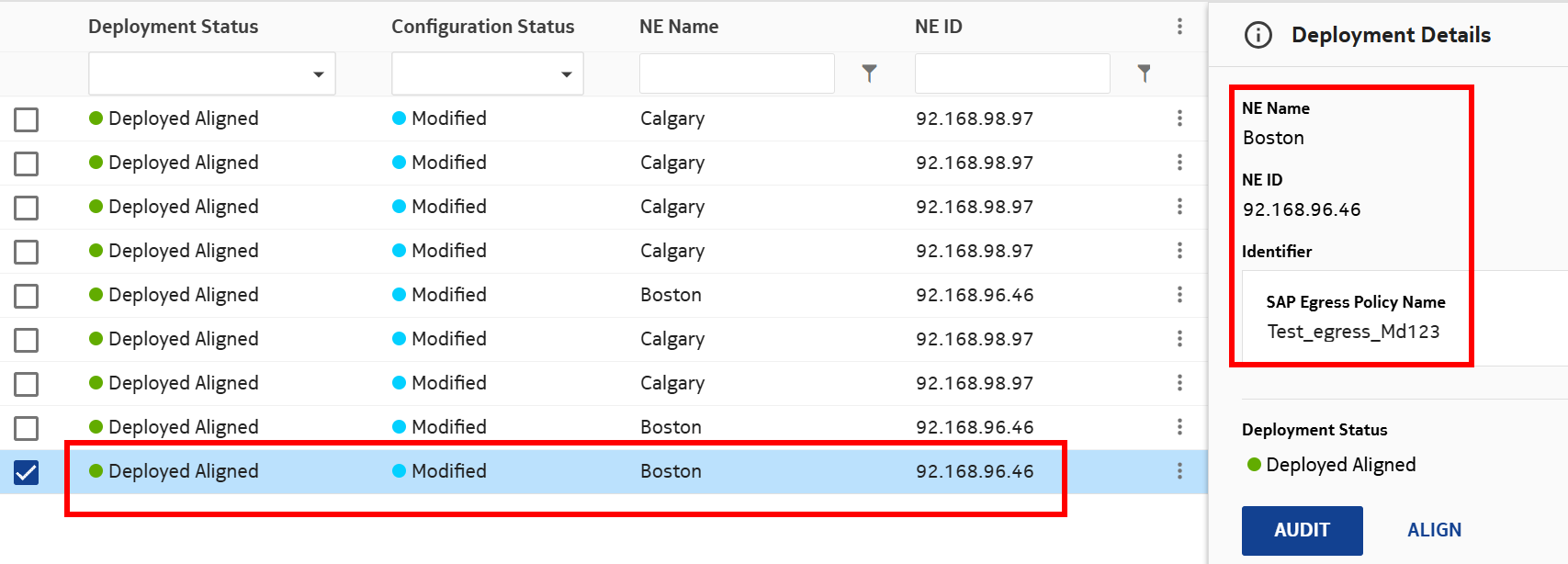Open the kebab menu for the selected Boston row
This screenshot has width=1568, height=564.
(1179, 471)
